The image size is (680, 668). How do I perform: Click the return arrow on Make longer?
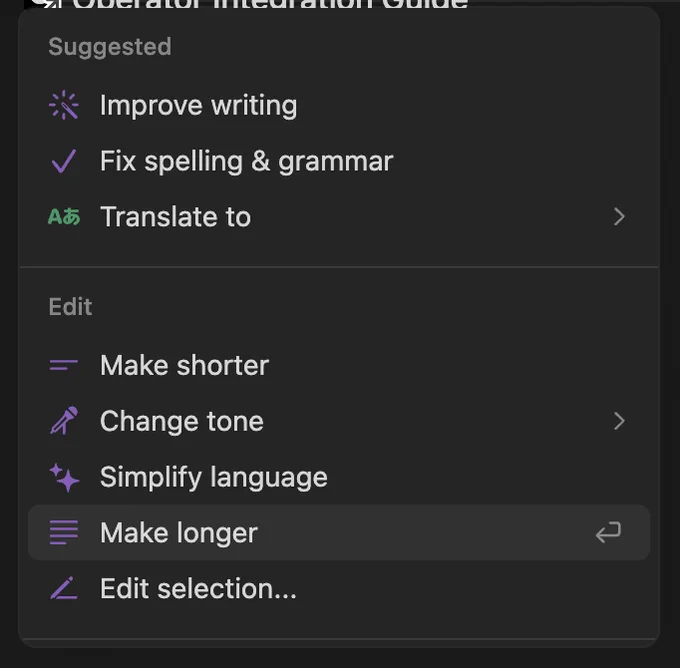pos(608,532)
